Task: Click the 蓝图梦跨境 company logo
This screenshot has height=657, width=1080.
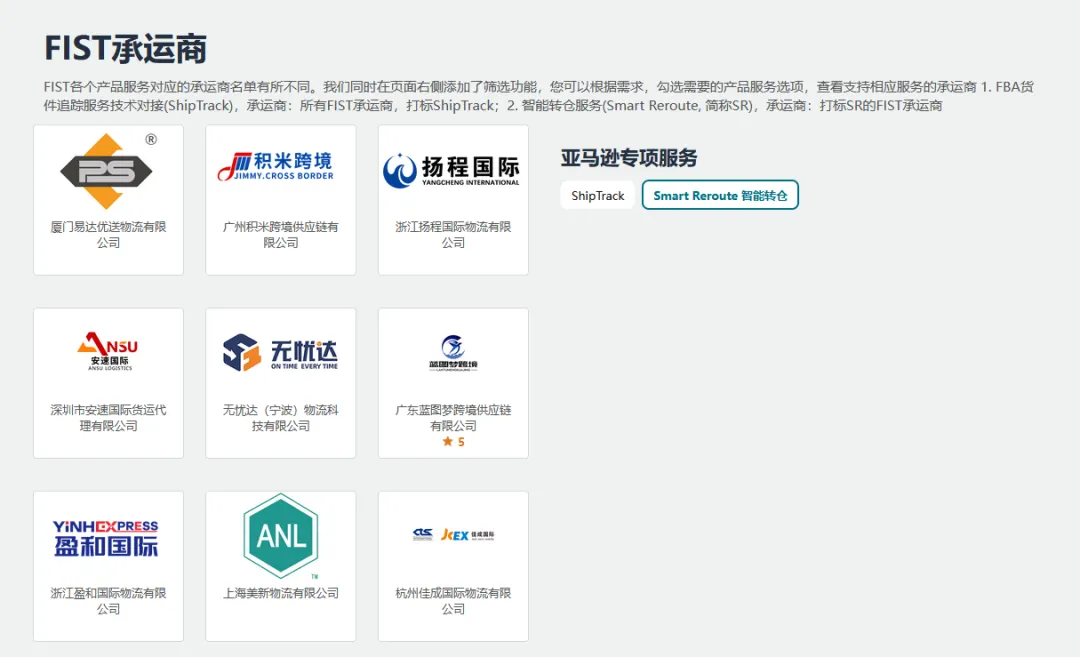Action: pos(453,352)
